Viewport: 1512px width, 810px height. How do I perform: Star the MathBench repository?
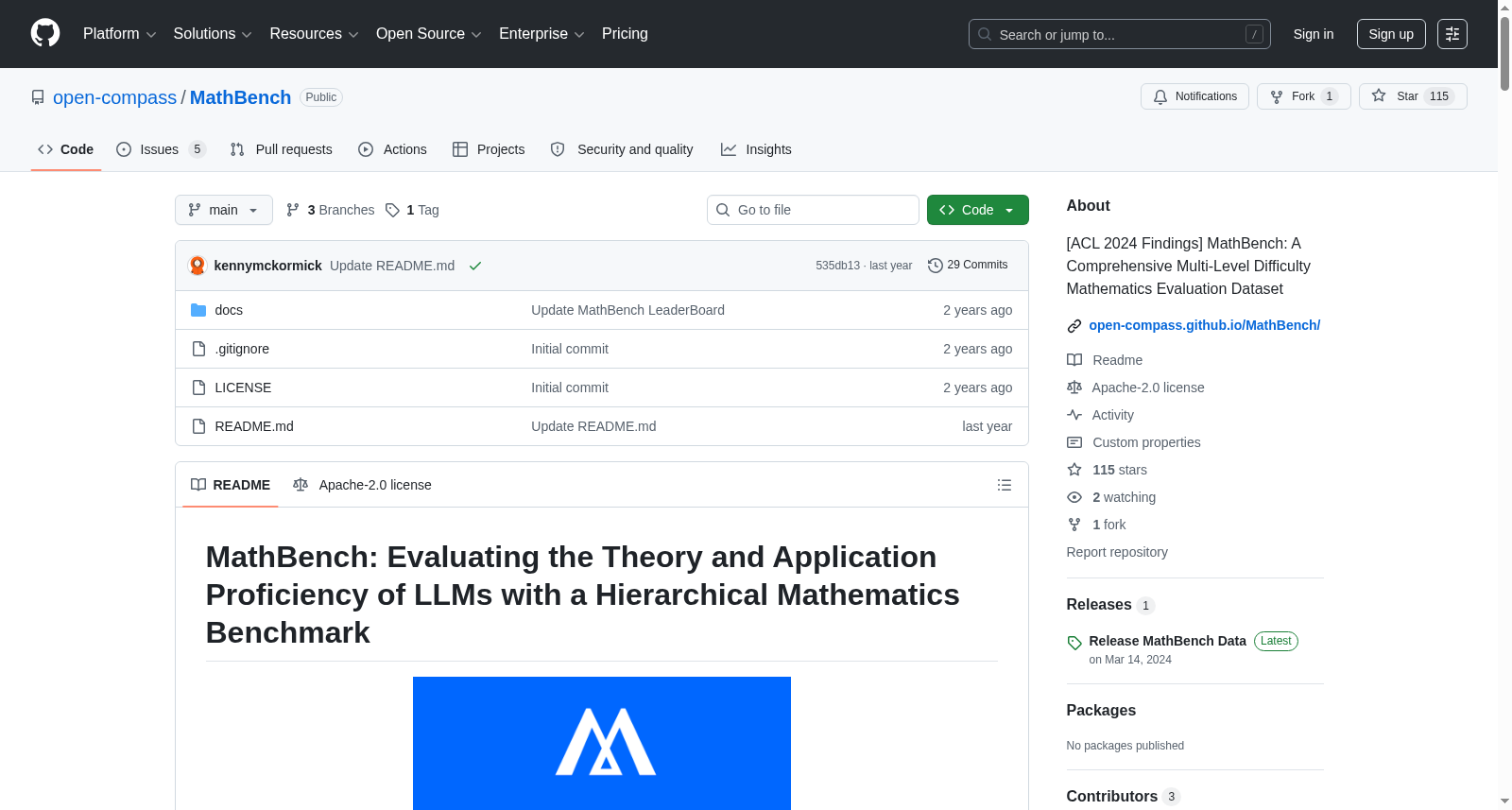[1413, 96]
